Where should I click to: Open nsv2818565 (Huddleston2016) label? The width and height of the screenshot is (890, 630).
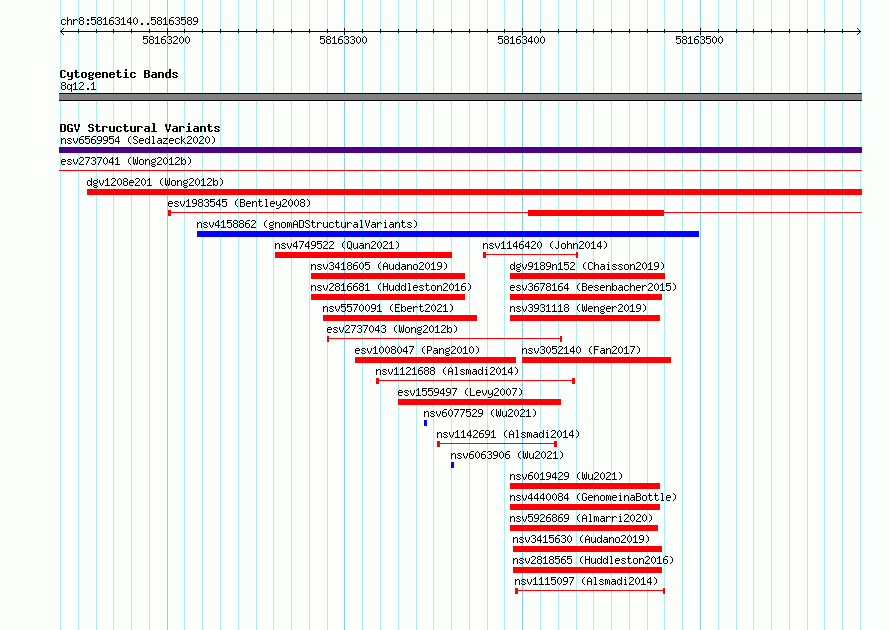(593, 560)
